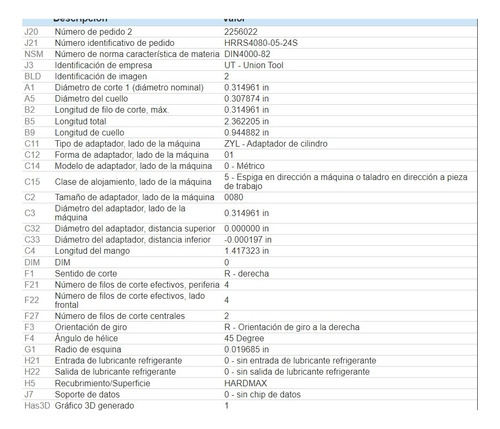Click 'Orientación de giro' description
Image resolution: width=500 pixels, height=429 pixels.
91,327
